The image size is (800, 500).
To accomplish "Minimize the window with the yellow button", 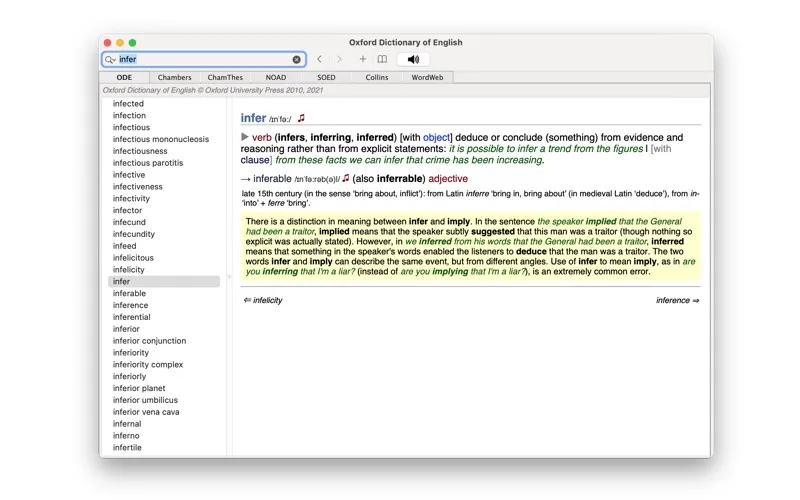I will point(120,43).
